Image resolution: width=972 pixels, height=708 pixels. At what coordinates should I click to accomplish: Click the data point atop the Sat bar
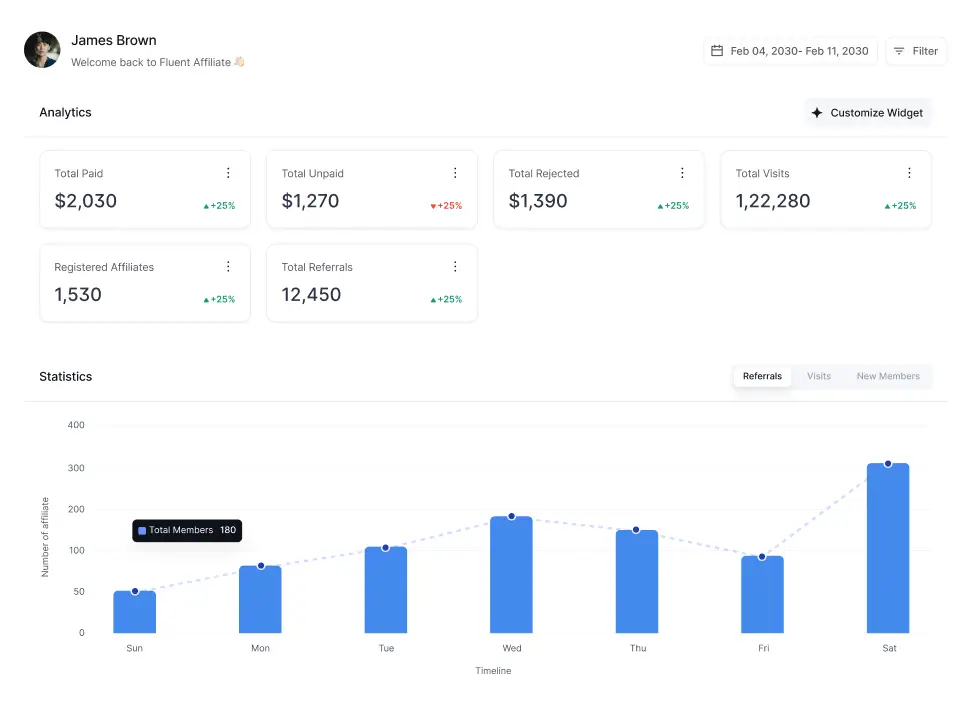888,464
